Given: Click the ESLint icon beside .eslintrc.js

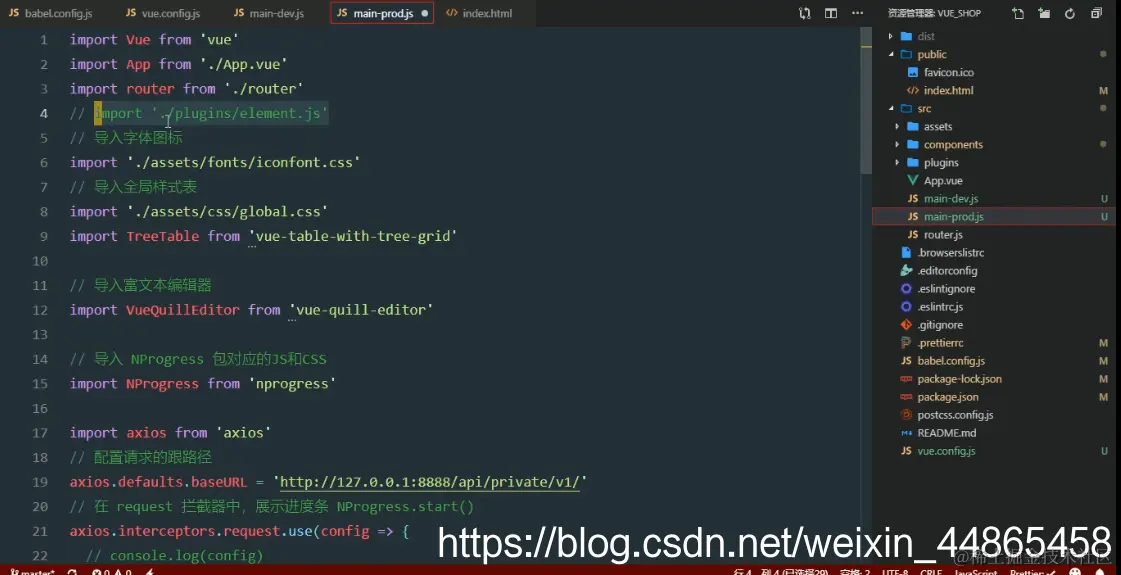Looking at the screenshot, I should 907,306.
